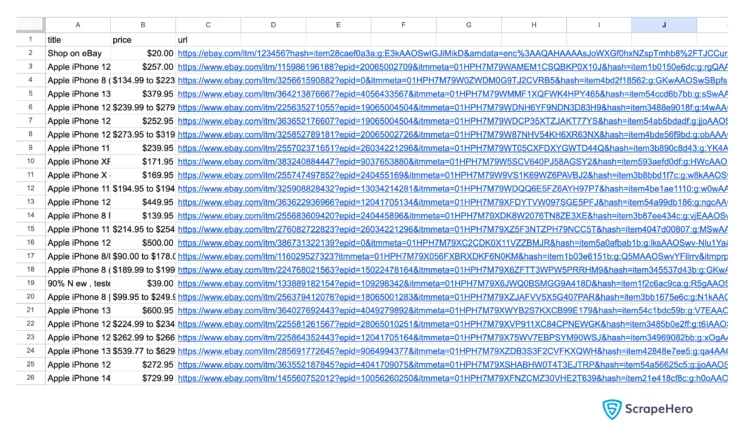Select column B header
Image resolution: width=744 pixels, height=439 pixels.
143,25
